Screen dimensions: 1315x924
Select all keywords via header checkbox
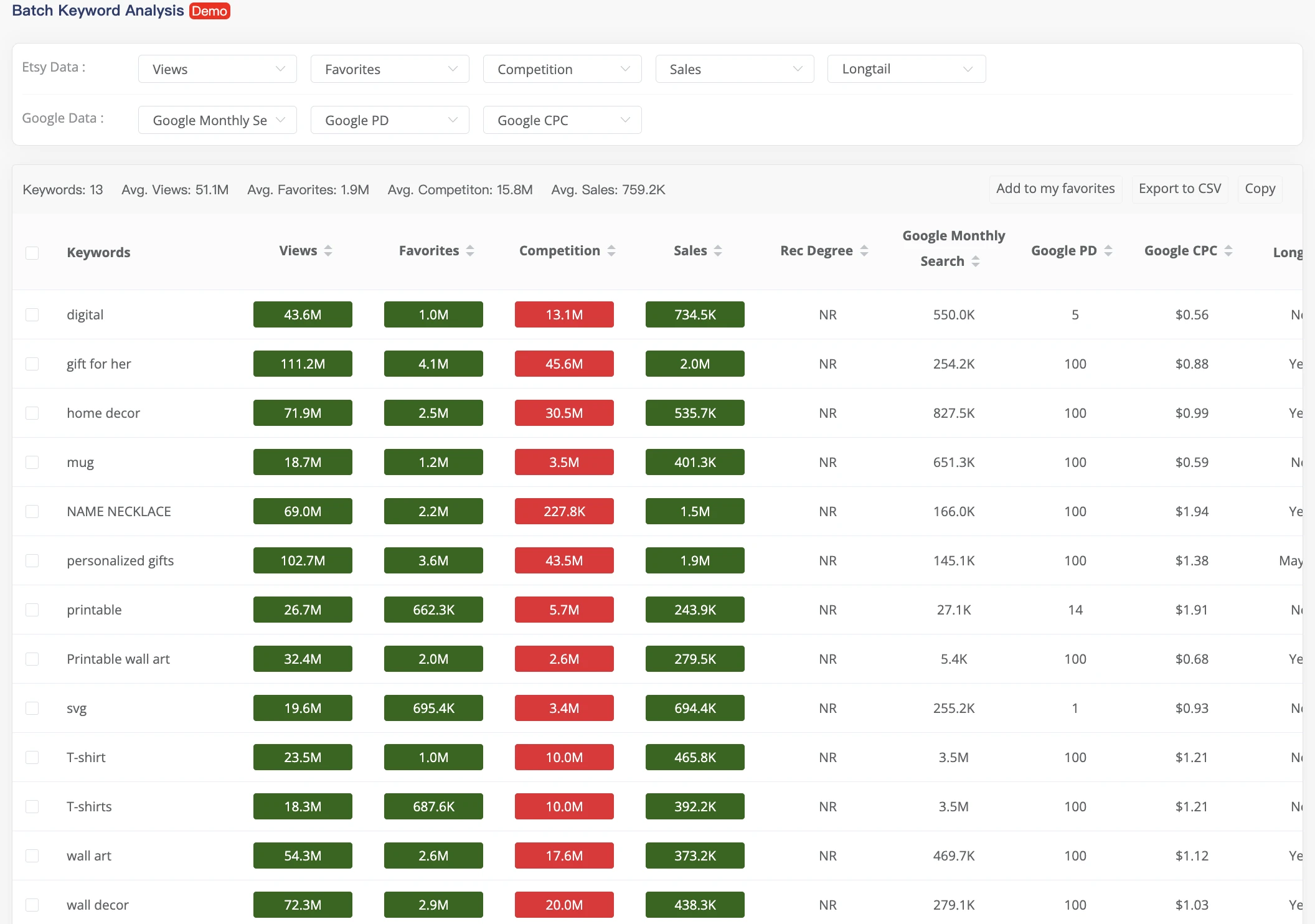point(32,252)
